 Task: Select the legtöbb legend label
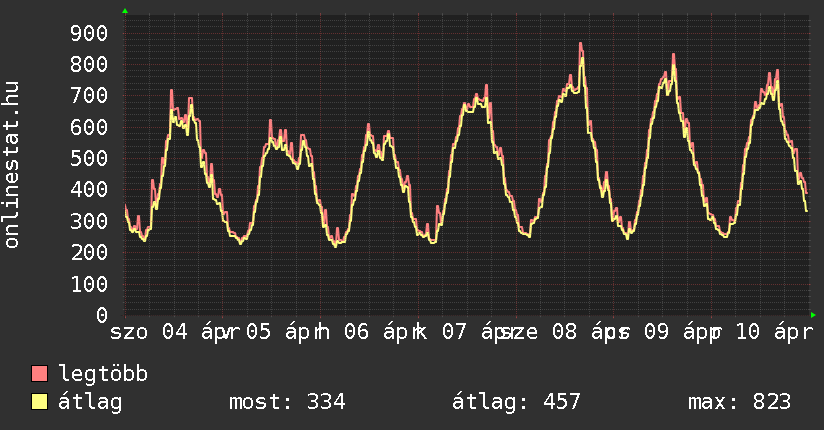click(x=103, y=375)
